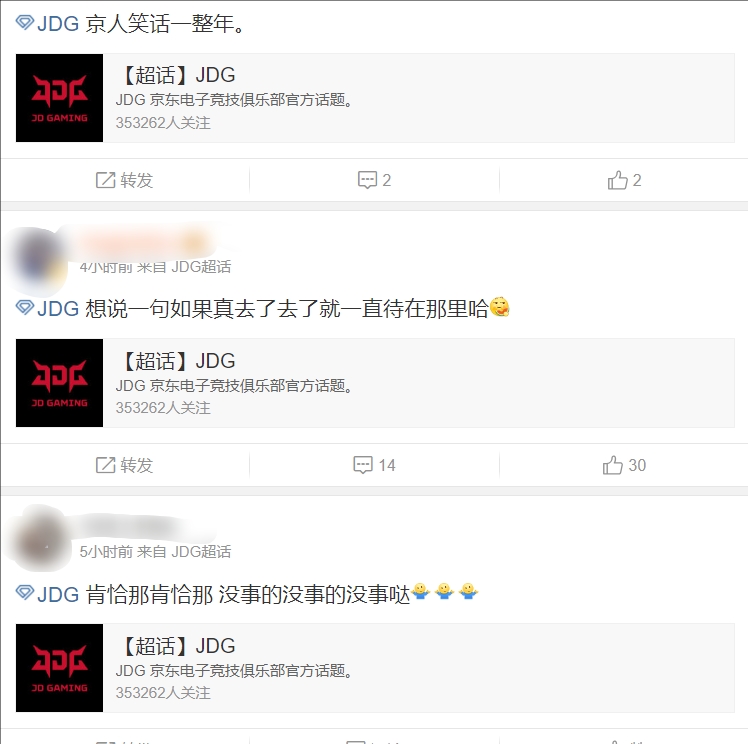Open blurred avatar of the second post author
This screenshot has height=744, width=748.
(38, 260)
